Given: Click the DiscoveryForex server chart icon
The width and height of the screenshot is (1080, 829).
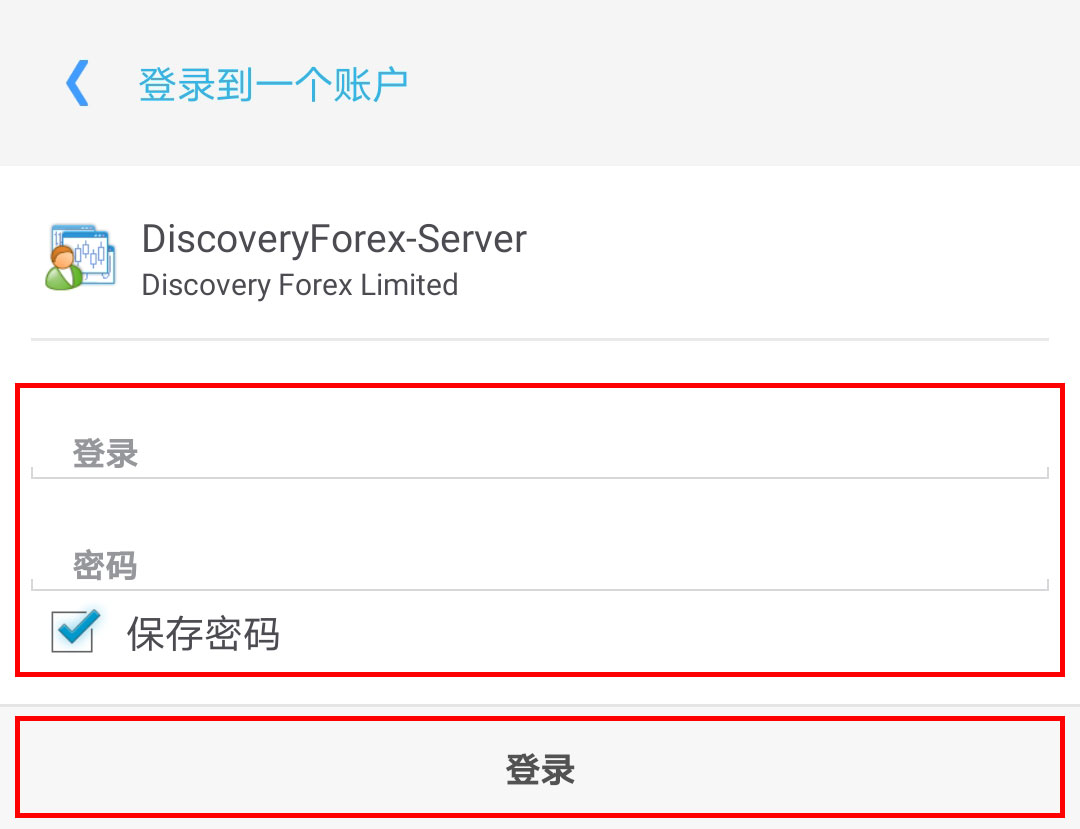Looking at the screenshot, I should pos(80,257).
